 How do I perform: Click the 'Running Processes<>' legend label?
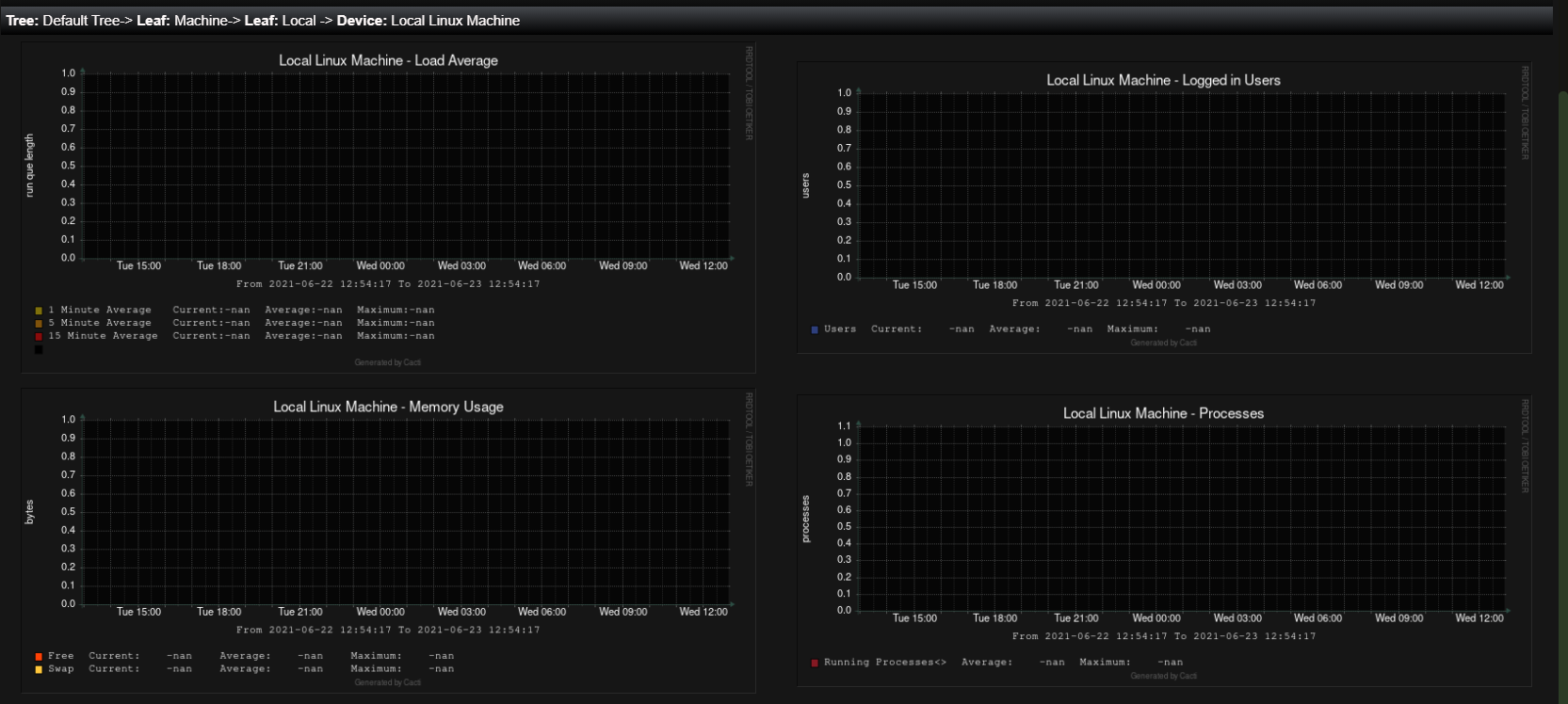tap(885, 663)
